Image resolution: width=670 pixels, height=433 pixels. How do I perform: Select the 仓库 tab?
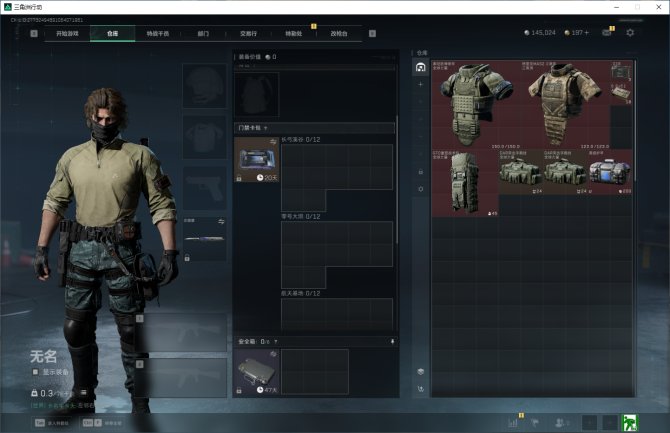112,33
